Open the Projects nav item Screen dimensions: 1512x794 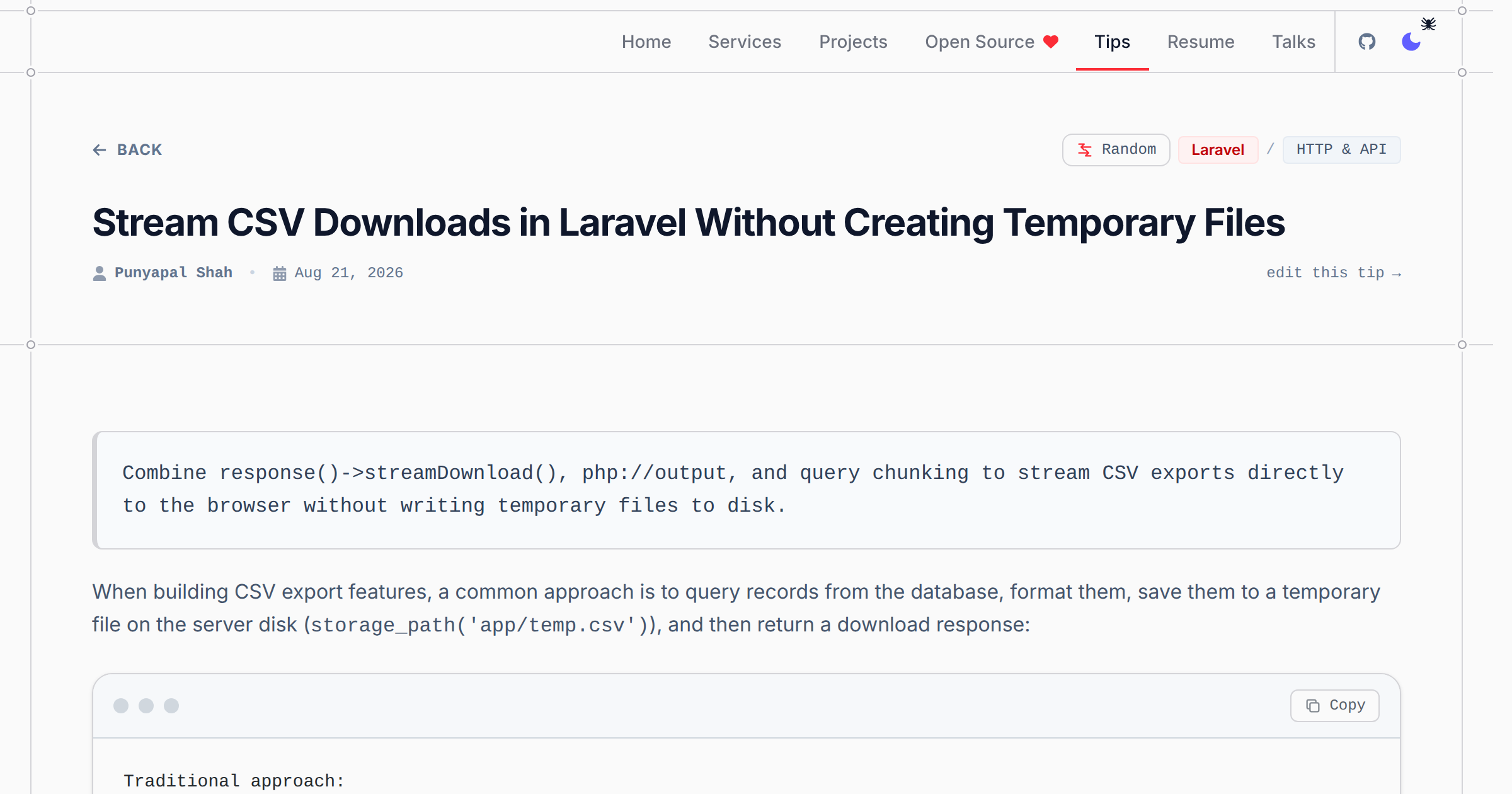853,42
